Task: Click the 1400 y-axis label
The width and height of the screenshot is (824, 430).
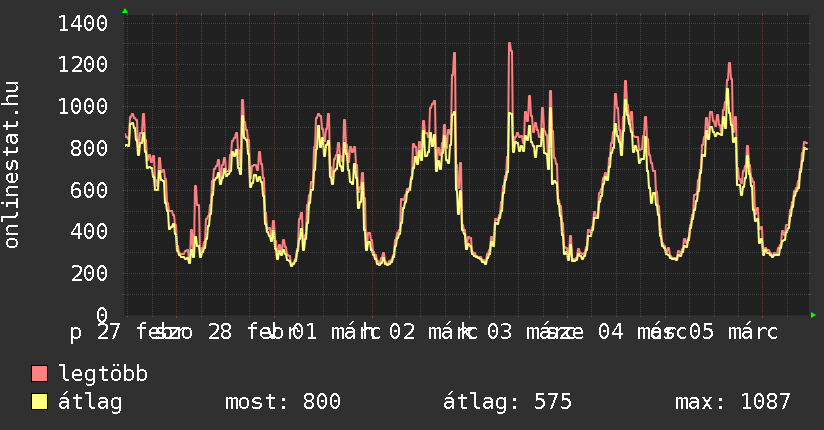Action: [x=84, y=23]
